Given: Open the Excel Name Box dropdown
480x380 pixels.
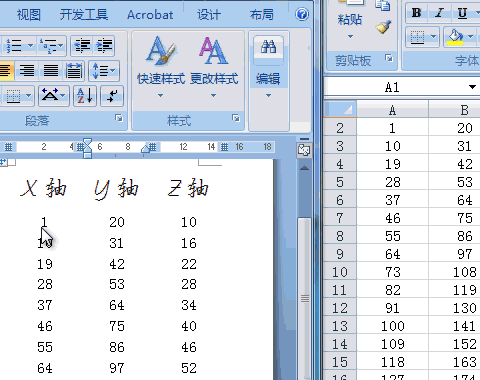Looking at the screenshot, I should 472,87.
